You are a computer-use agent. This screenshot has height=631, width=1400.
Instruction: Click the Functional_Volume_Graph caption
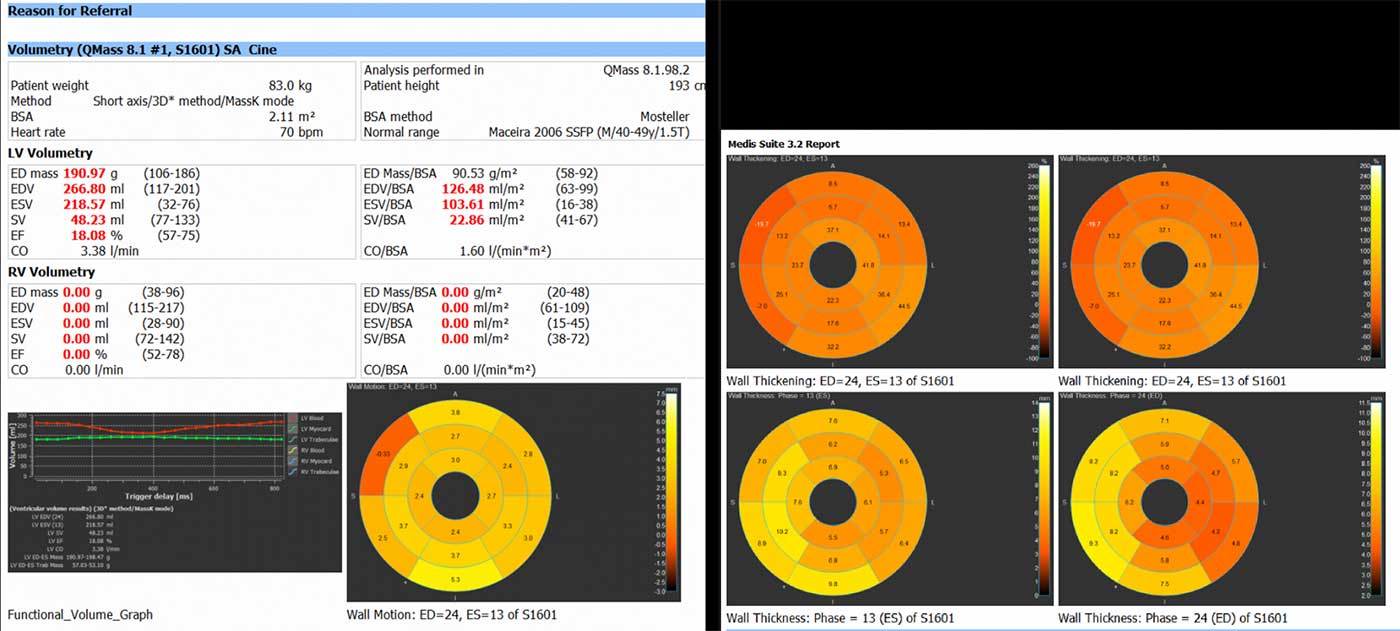pyautogui.click(x=81, y=615)
